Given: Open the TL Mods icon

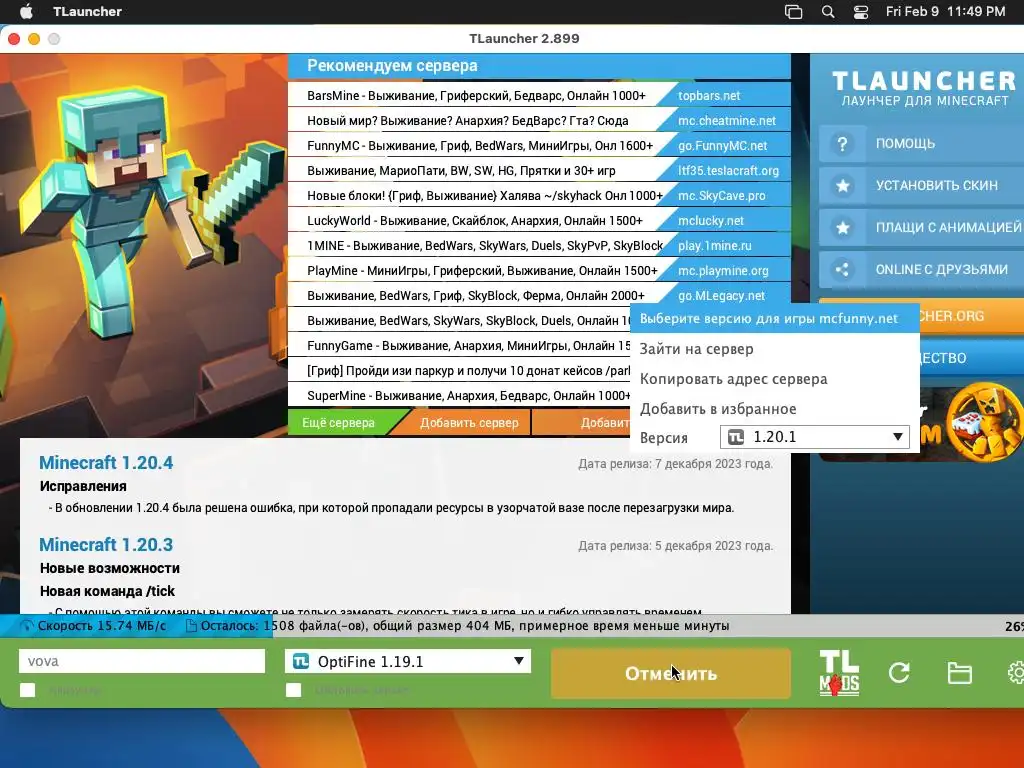Looking at the screenshot, I should (839, 673).
